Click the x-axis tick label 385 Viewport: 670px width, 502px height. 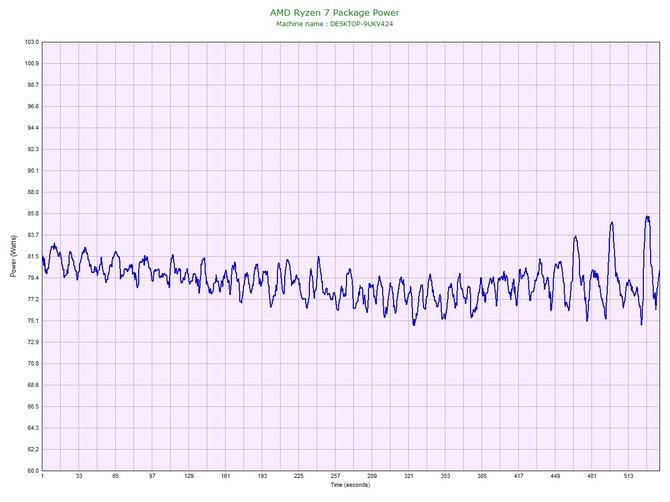(482, 476)
